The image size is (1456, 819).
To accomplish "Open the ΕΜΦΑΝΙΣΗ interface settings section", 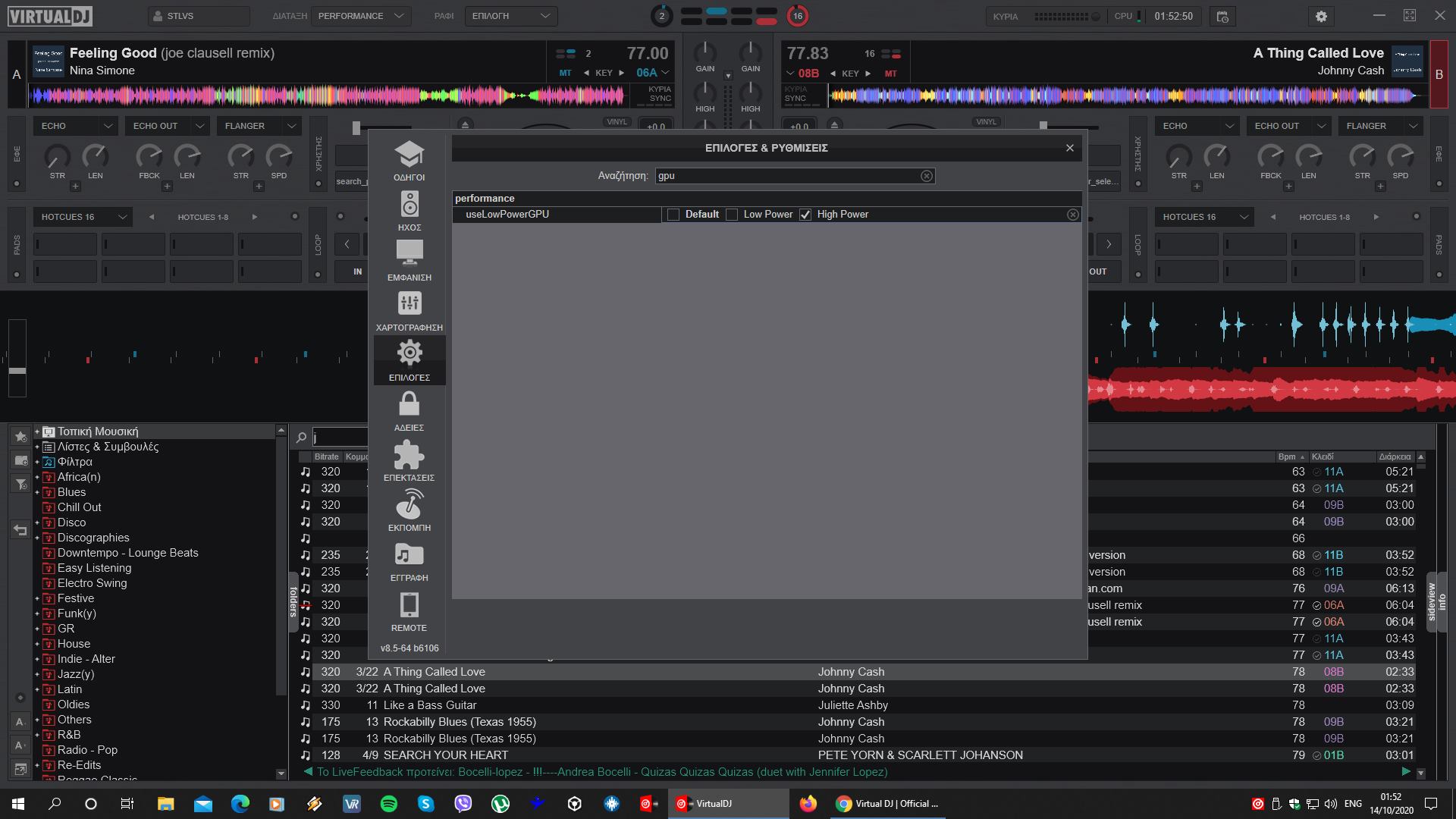I will point(409,261).
